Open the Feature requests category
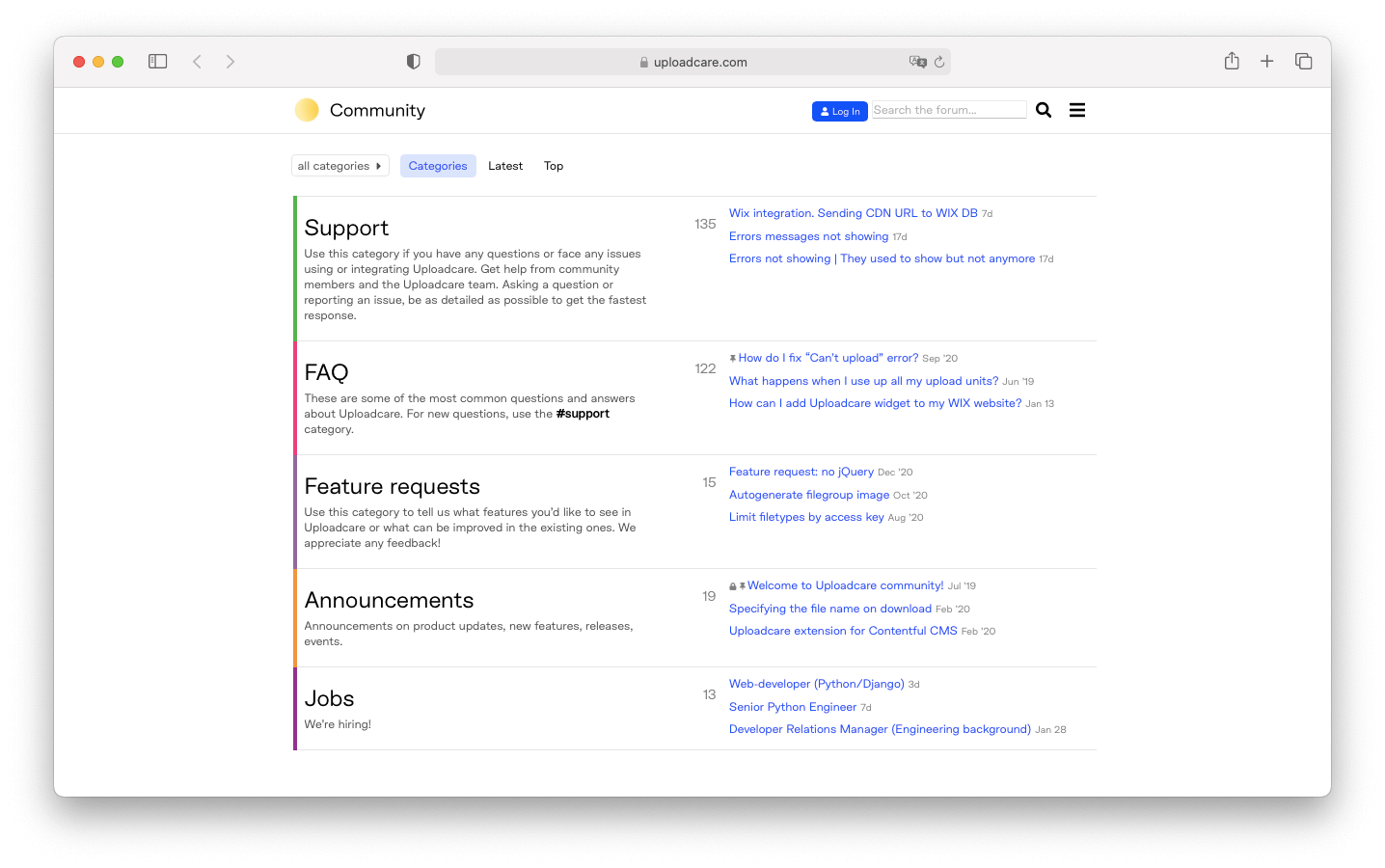 (x=392, y=487)
